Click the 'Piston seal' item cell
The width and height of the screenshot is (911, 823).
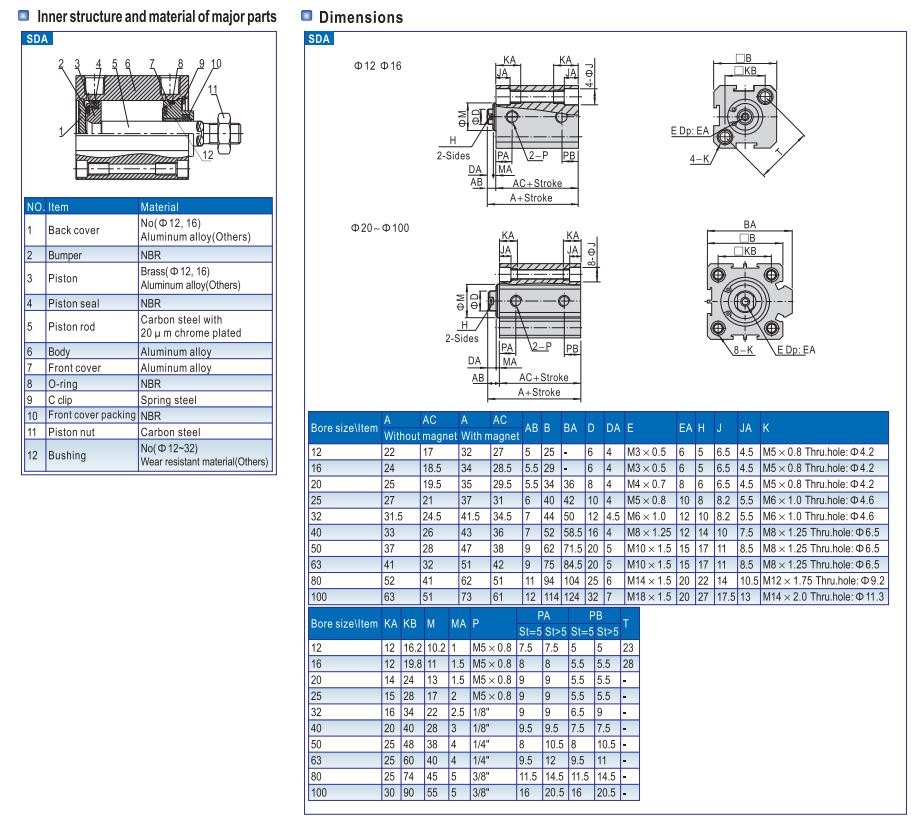tap(92, 303)
